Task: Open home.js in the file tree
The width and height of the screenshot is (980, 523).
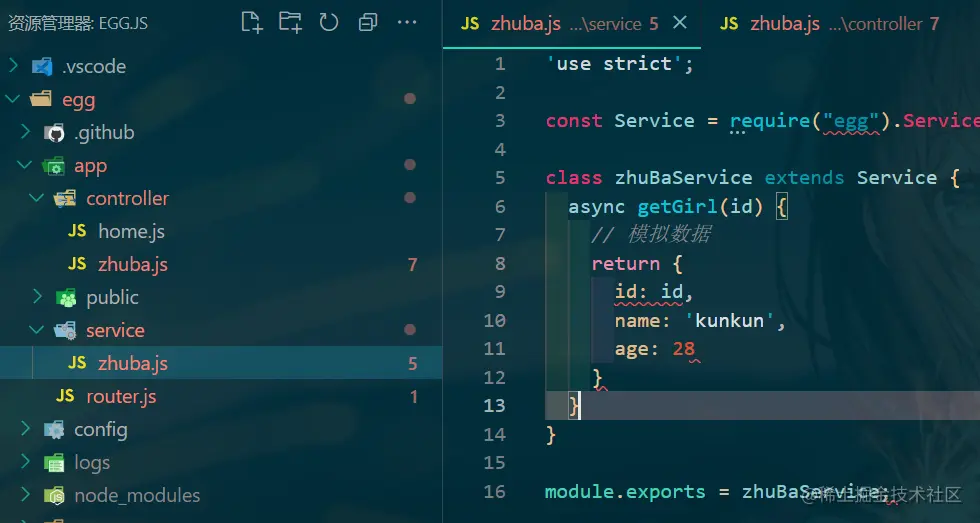Action: [x=132, y=231]
